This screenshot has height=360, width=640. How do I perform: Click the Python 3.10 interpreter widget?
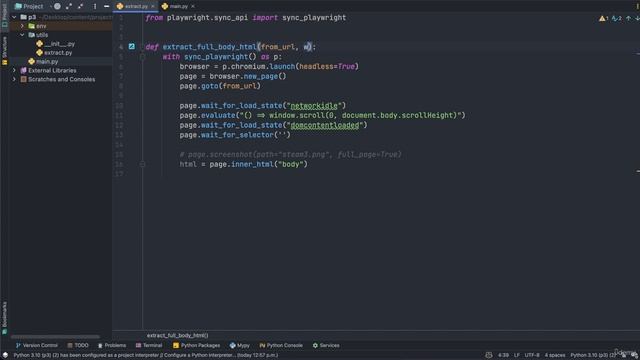tap(593, 355)
